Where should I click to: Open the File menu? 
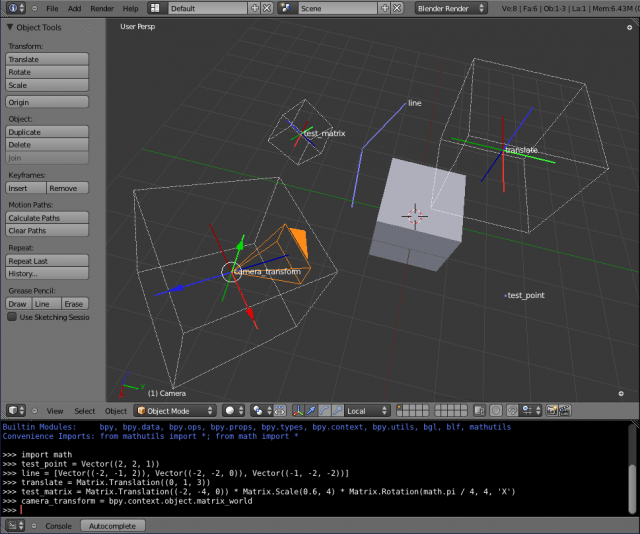[52, 8]
